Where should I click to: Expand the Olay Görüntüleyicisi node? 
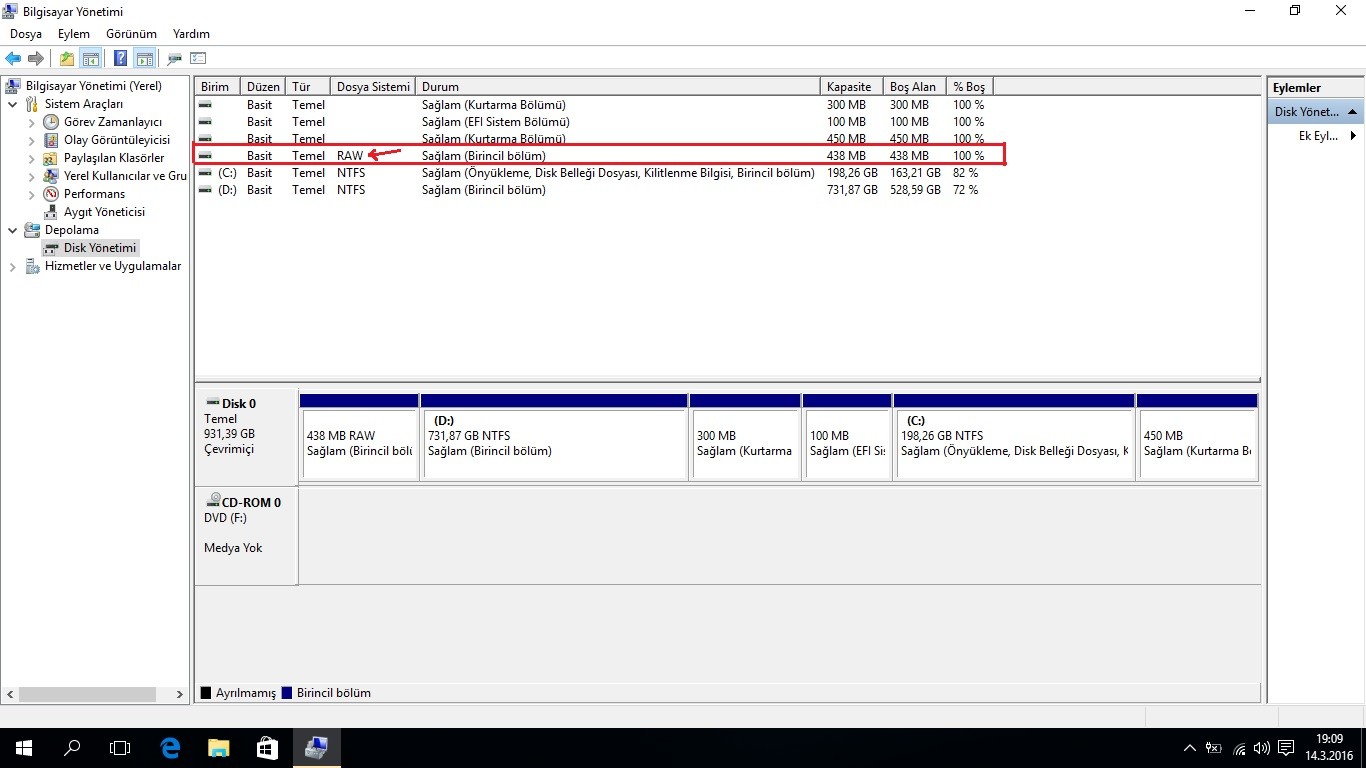(31, 140)
